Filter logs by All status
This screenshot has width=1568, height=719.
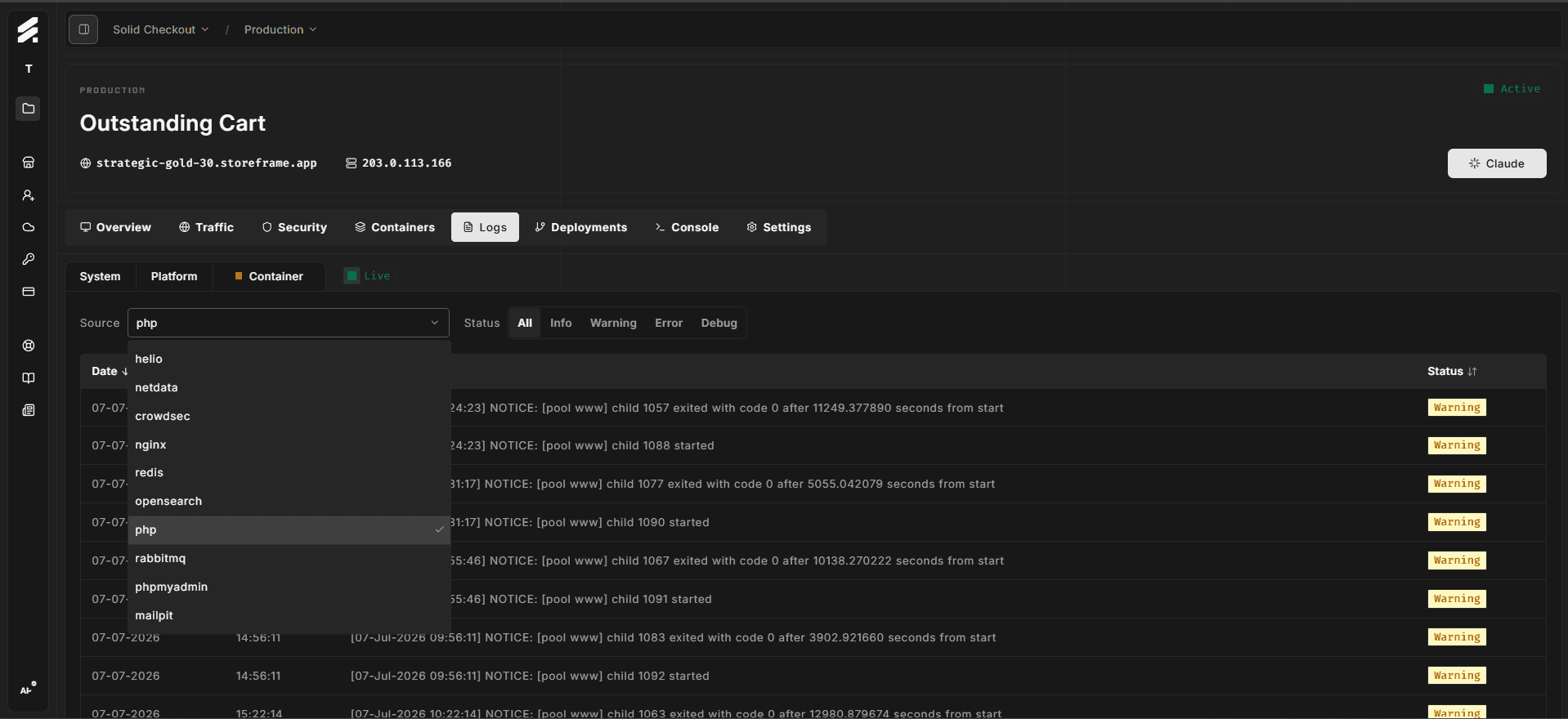[x=525, y=323]
